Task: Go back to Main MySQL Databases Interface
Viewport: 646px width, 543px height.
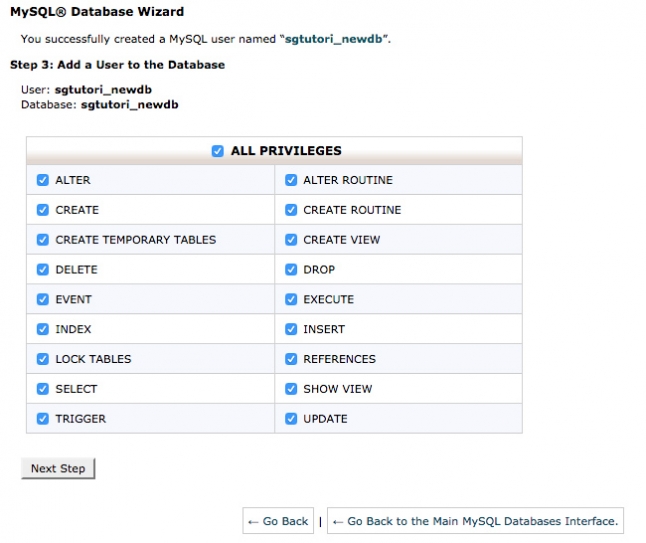Action: click(475, 521)
